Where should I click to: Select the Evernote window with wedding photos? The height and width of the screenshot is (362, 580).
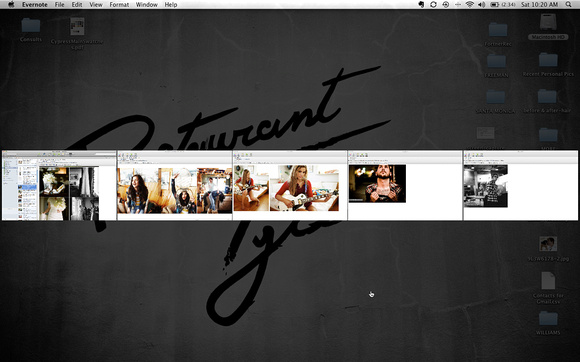coord(59,185)
